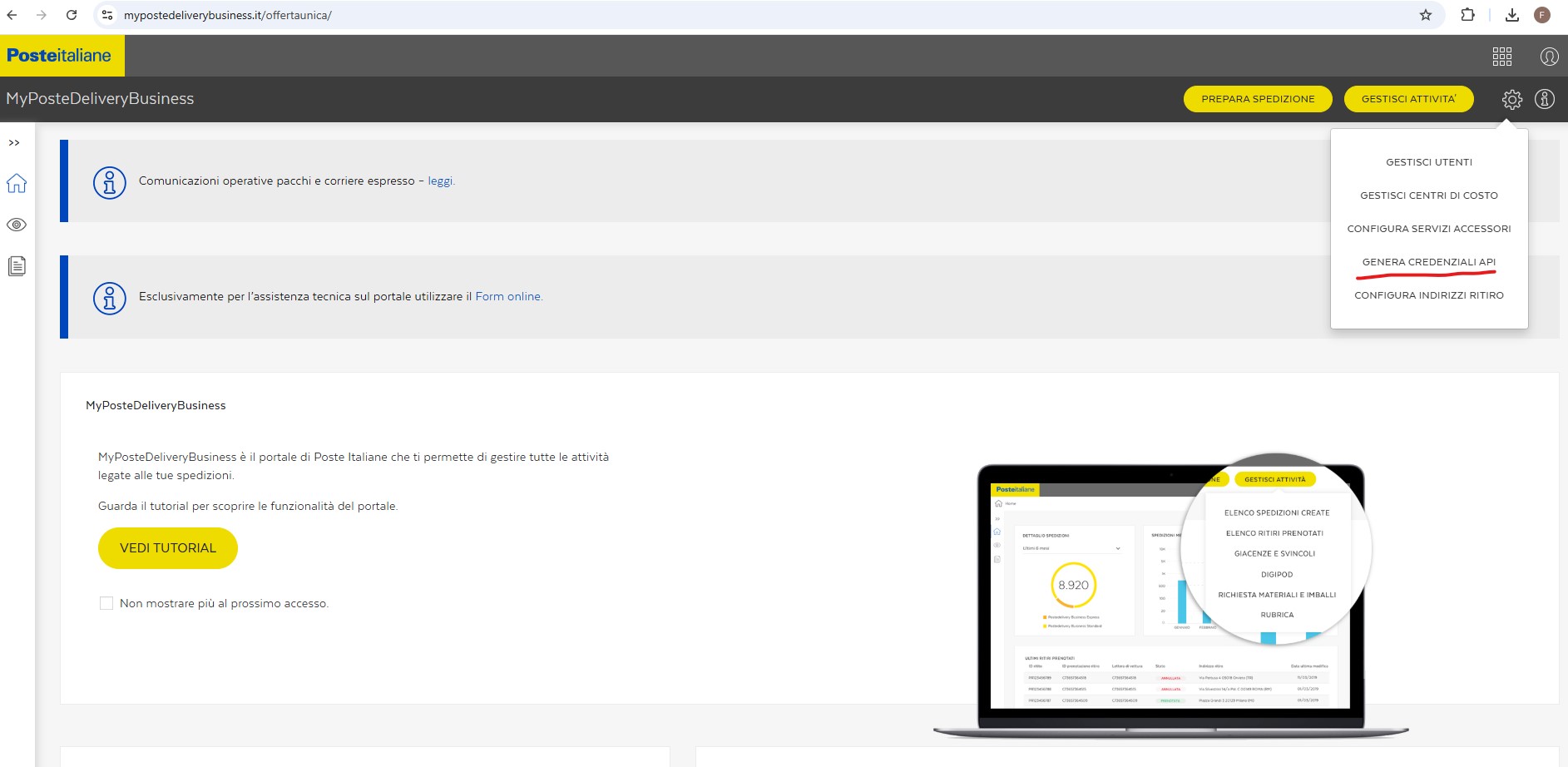Click VEDI TUTORIAL button
Viewport: 1568px width, 767px height.
coord(168,548)
